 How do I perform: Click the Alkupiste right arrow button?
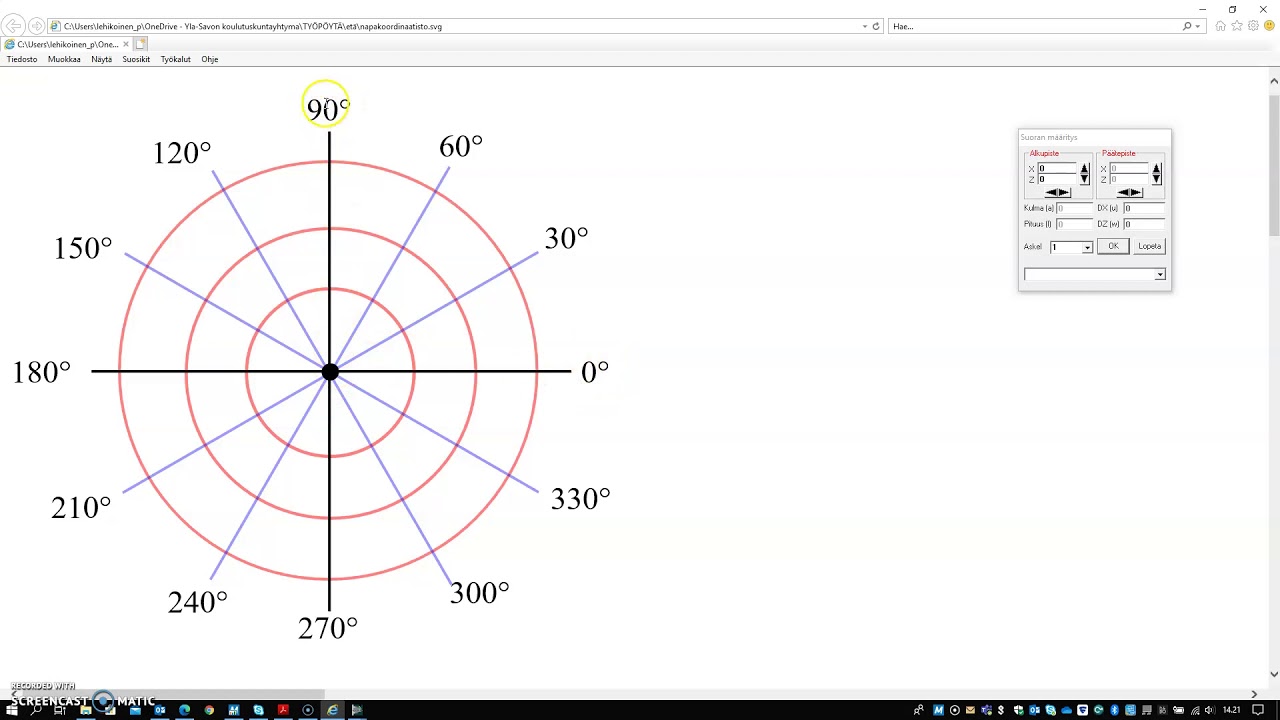pos(1064,192)
